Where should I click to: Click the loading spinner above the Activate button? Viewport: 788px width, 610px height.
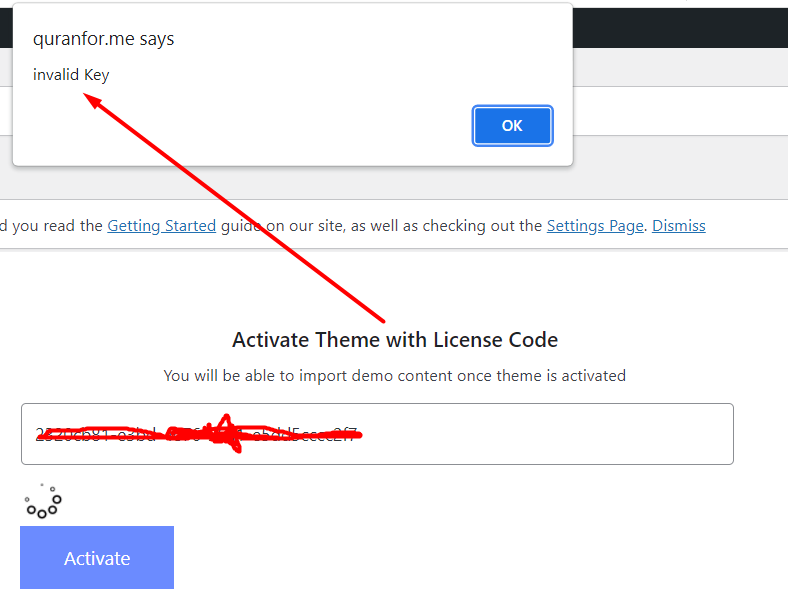[x=43, y=501]
